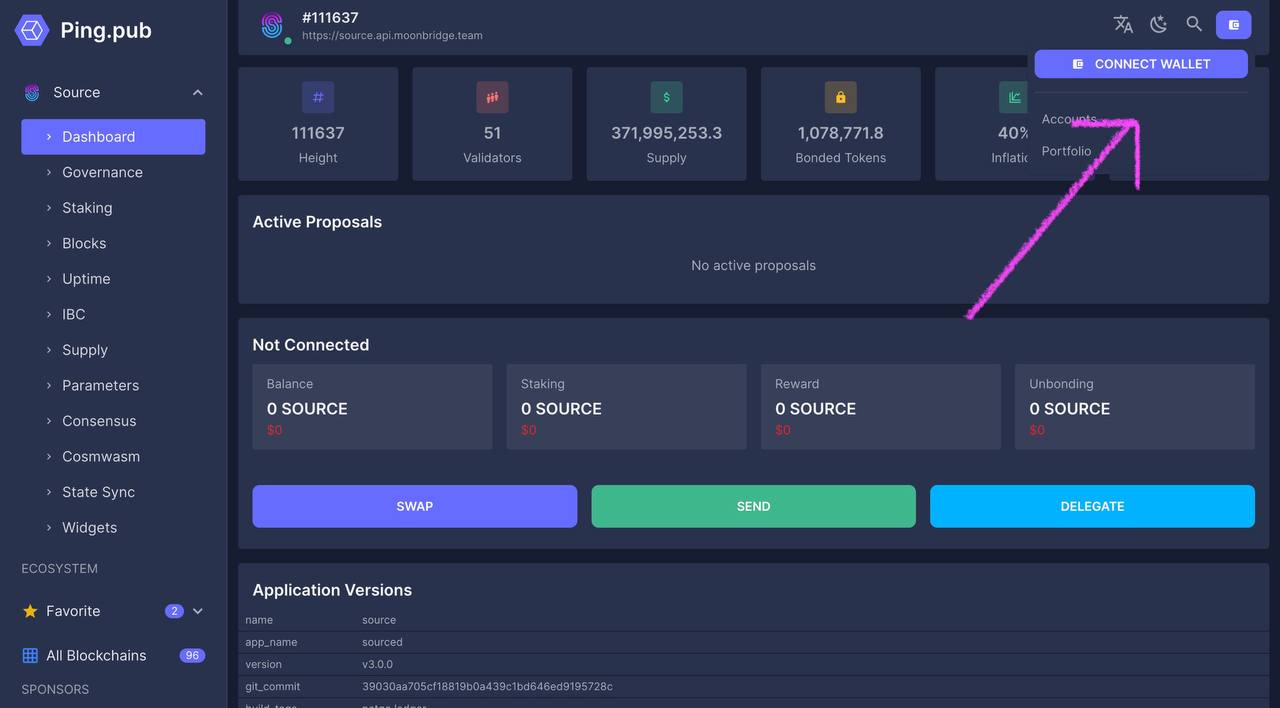Click the Validators people icon
This screenshot has height=708, width=1280.
[x=492, y=97]
